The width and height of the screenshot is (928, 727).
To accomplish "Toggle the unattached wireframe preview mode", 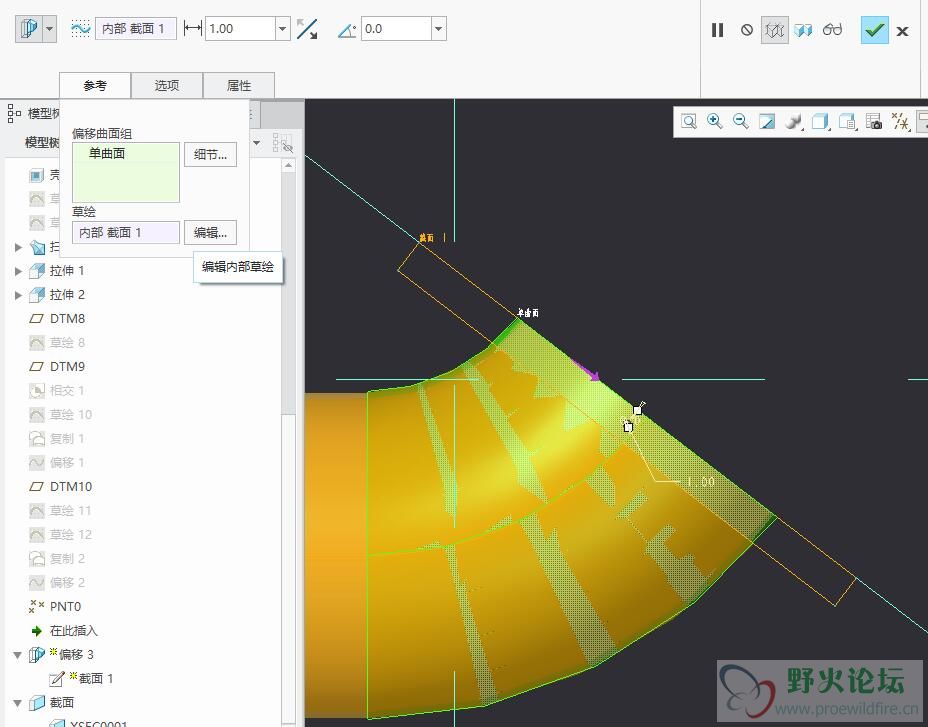I will [775, 30].
